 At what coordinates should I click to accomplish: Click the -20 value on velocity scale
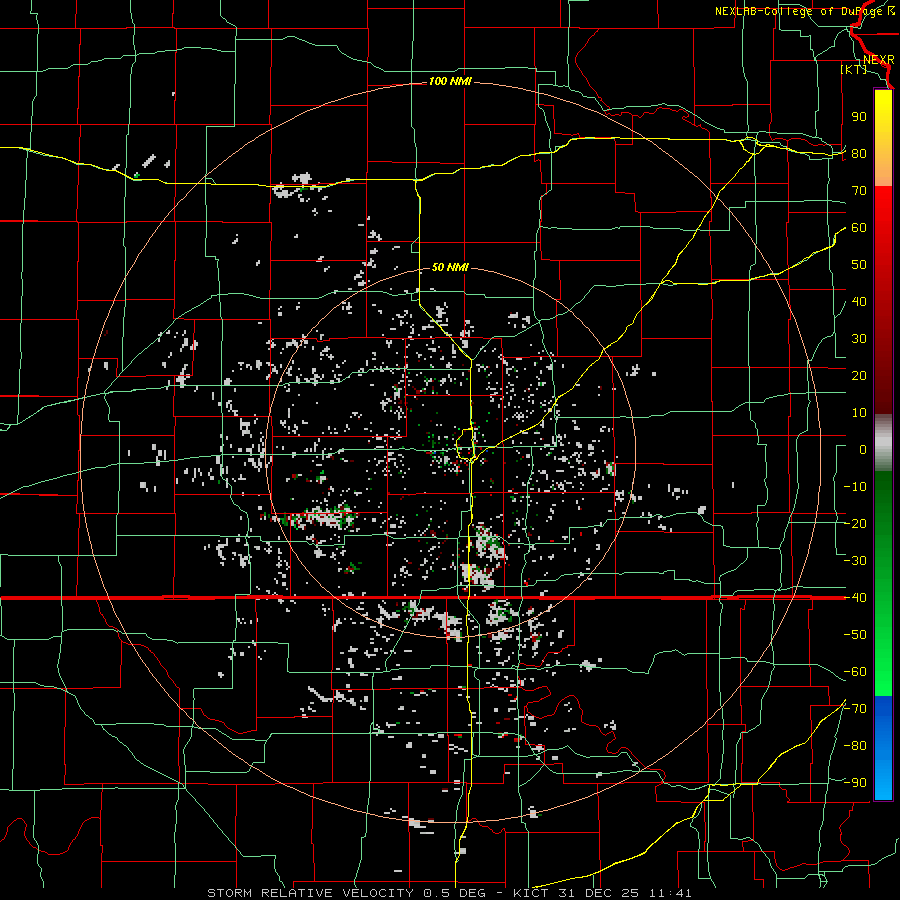pos(855,524)
